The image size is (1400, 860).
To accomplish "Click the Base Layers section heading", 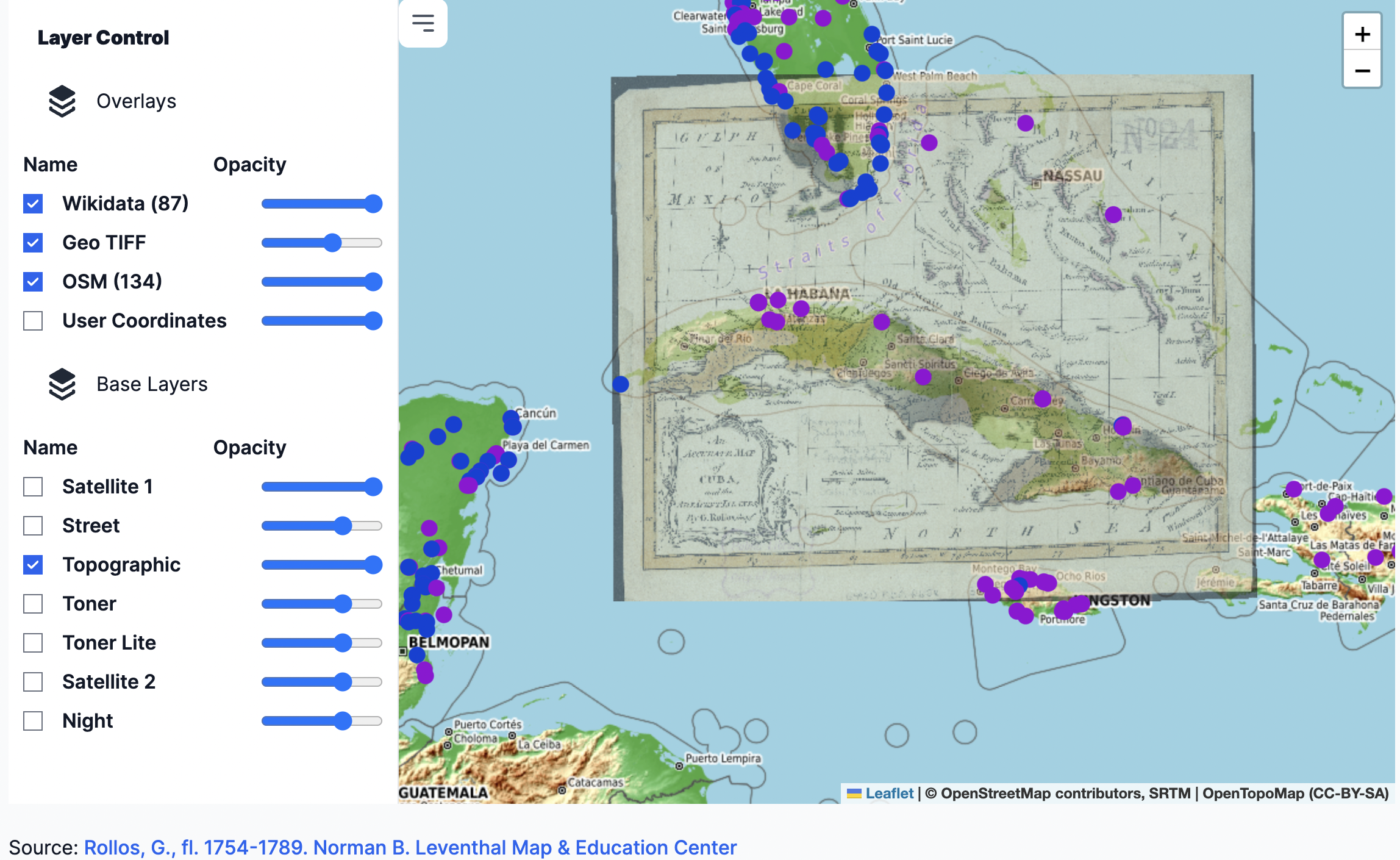I will 152,384.
